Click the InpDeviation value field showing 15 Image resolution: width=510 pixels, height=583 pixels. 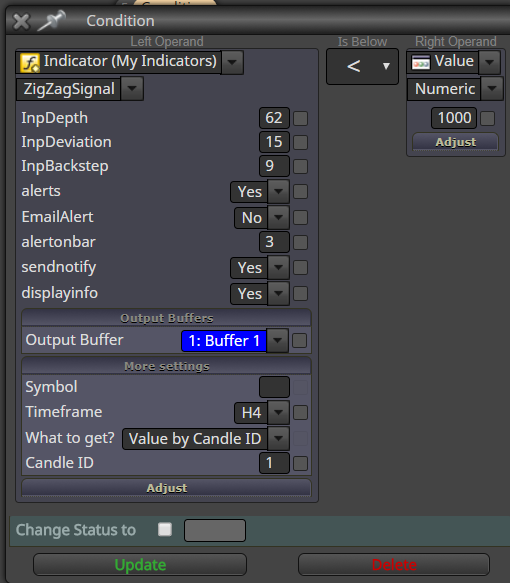pyautogui.click(x=274, y=142)
